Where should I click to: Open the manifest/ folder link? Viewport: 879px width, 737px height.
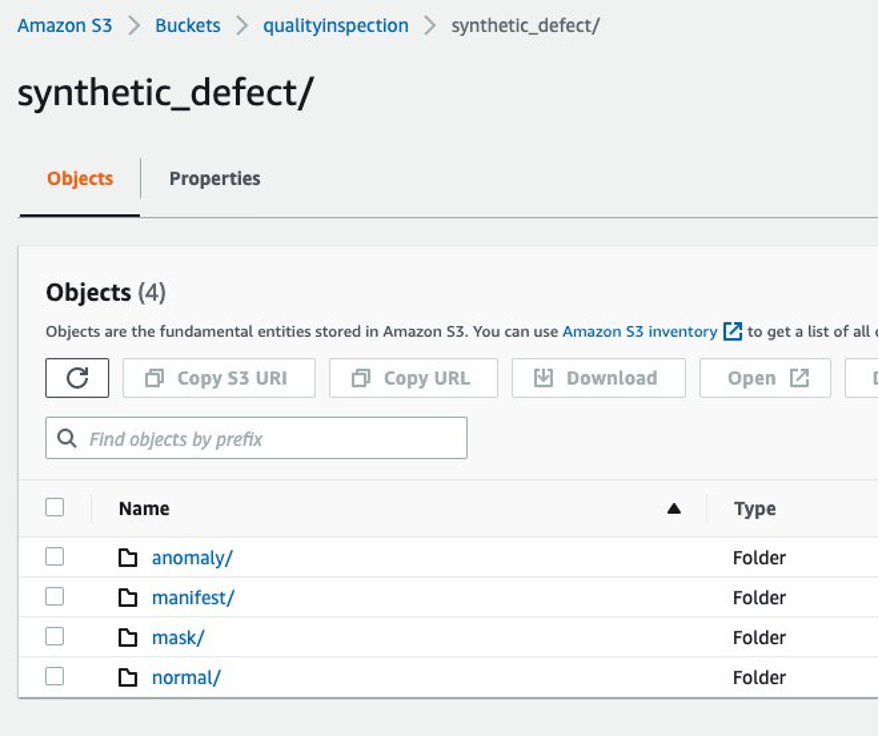click(193, 598)
